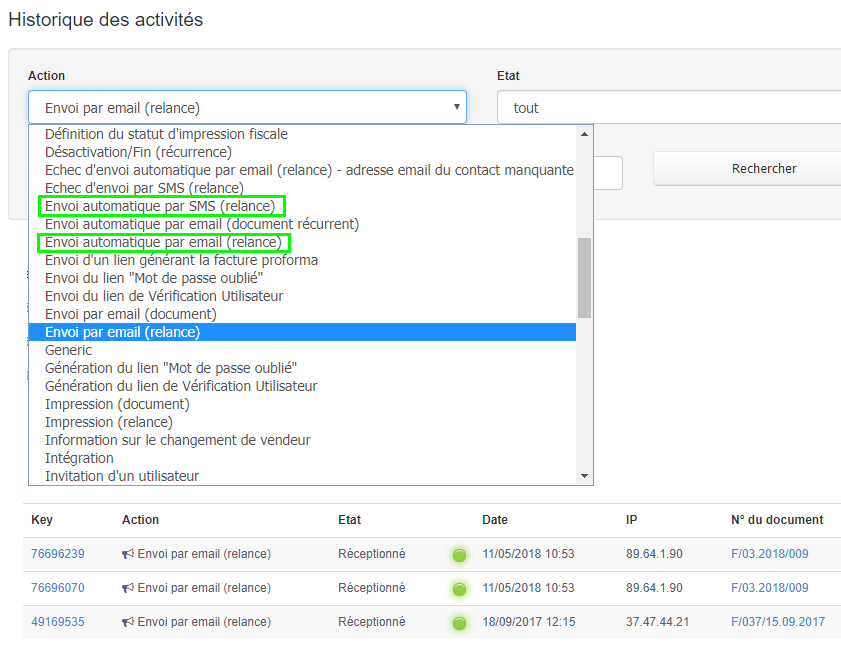Click the dropdown list scrollbar thumb
This screenshot has width=841, height=654.
[x=584, y=277]
